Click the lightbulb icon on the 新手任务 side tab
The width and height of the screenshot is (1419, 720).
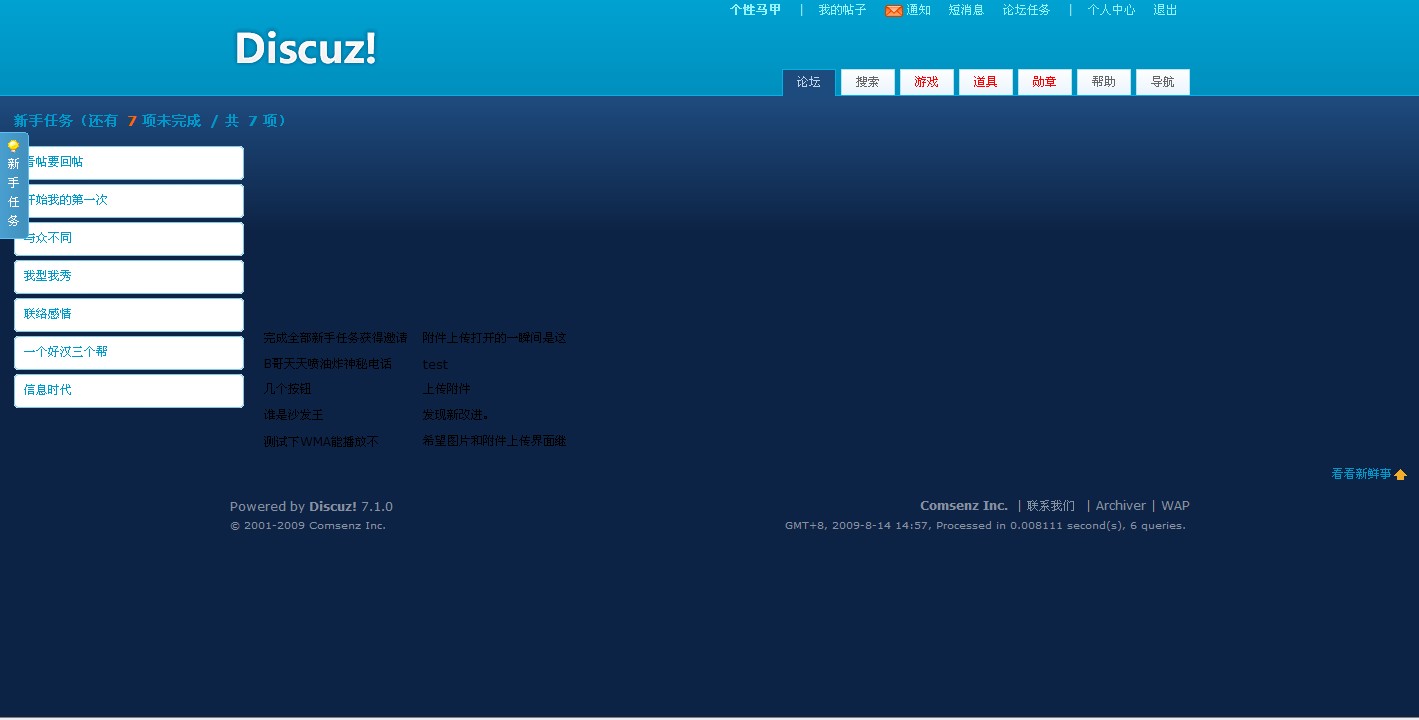tap(13, 146)
